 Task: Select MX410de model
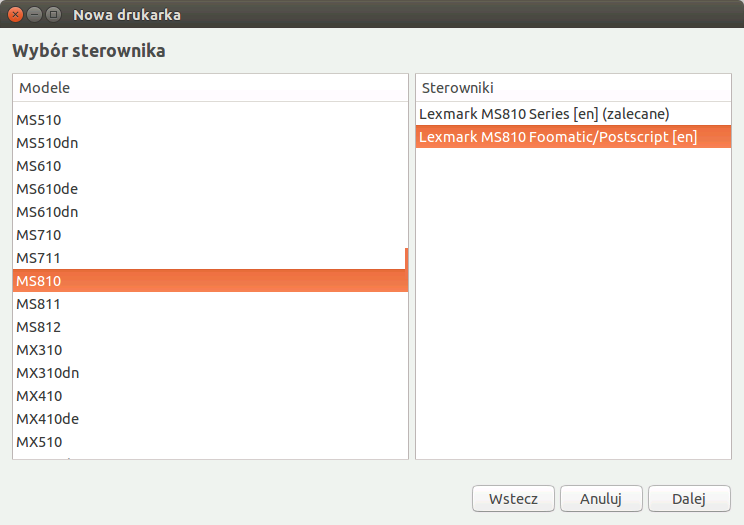(210, 419)
